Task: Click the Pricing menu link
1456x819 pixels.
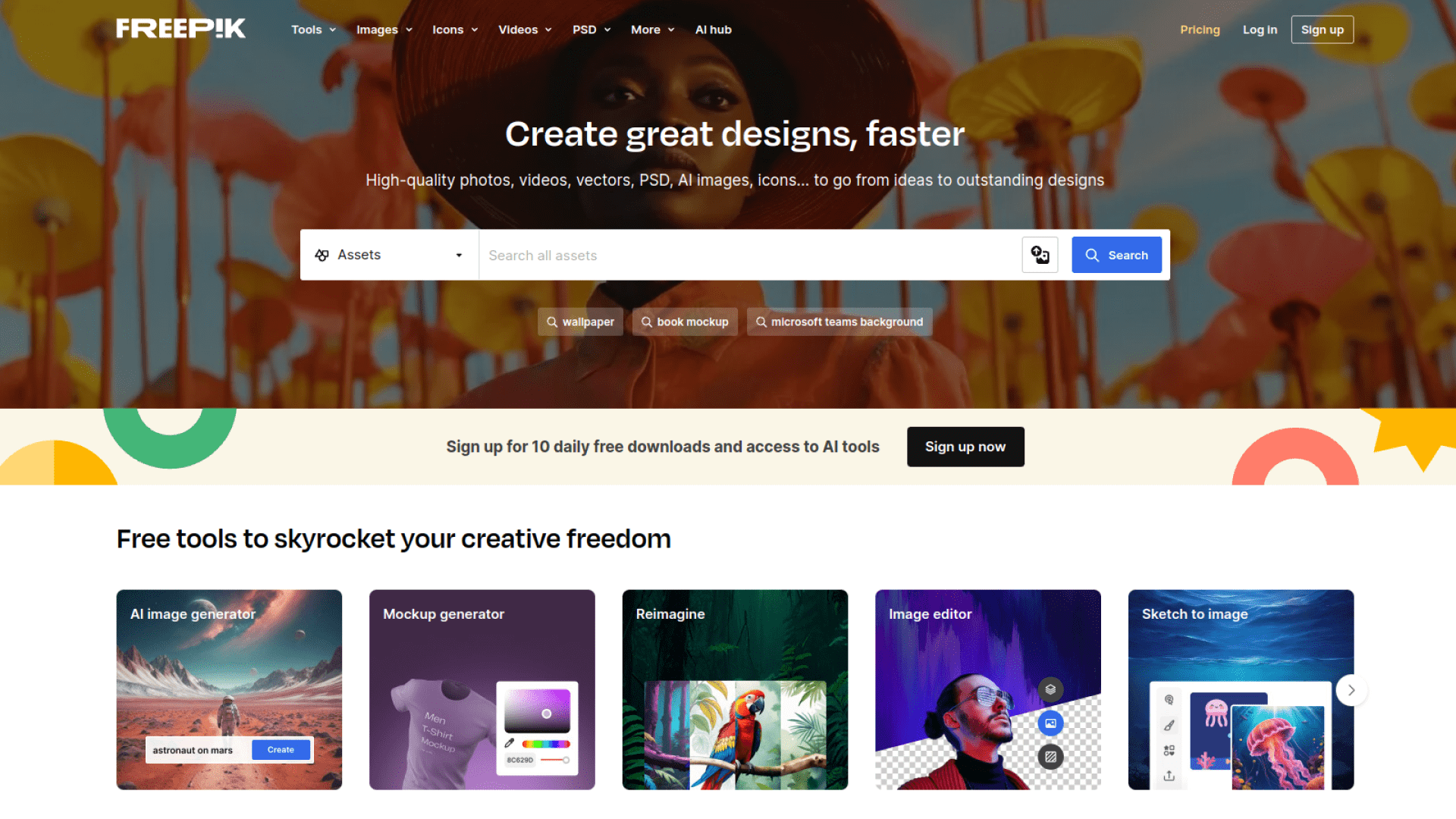Action: coord(1200,29)
